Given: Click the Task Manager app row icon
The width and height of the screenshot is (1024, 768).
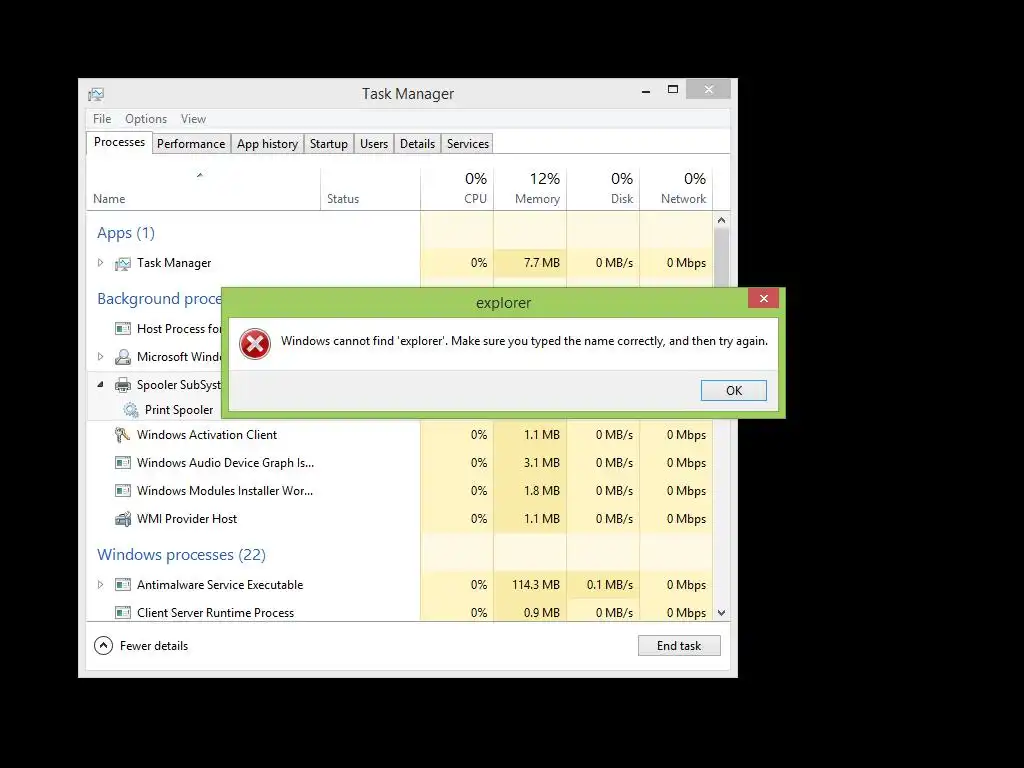Looking at the screenshot, I should tap(122, 263).
